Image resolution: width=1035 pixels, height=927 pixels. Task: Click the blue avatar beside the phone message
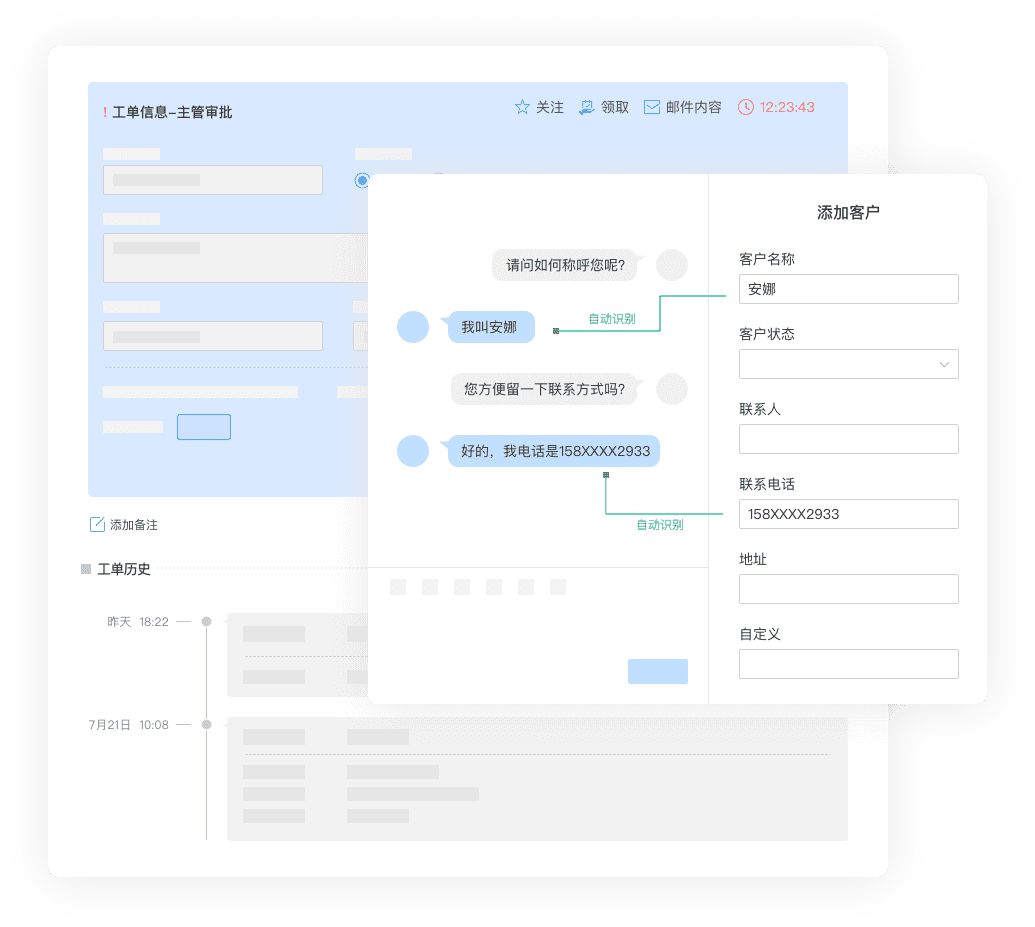pos(413,451)
